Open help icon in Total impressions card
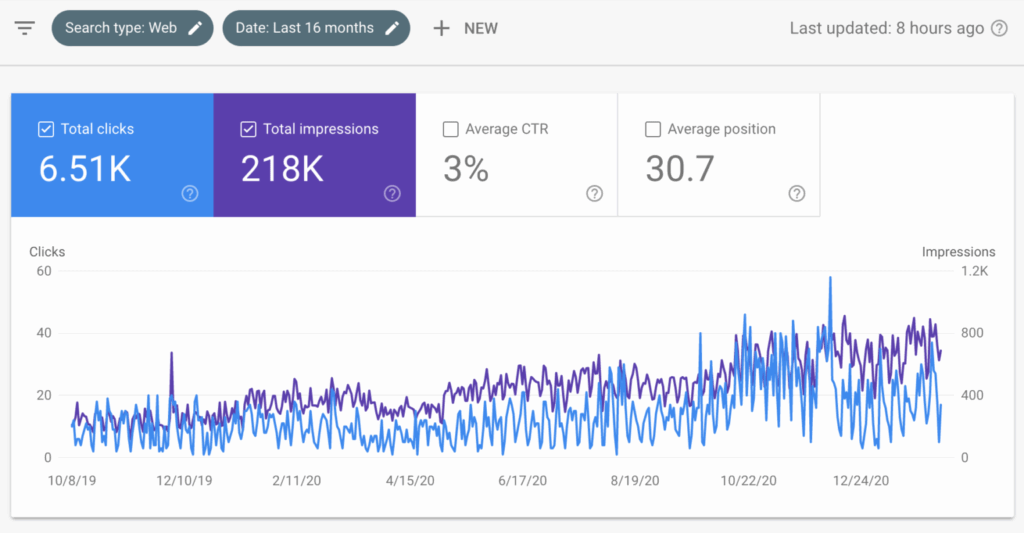The image size is (1024, 533). [392, 193]
